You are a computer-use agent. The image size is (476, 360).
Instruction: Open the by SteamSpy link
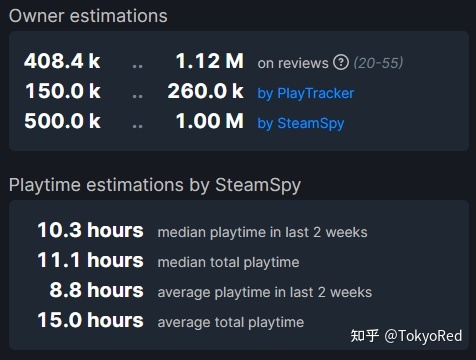click(x=301, y=123)
